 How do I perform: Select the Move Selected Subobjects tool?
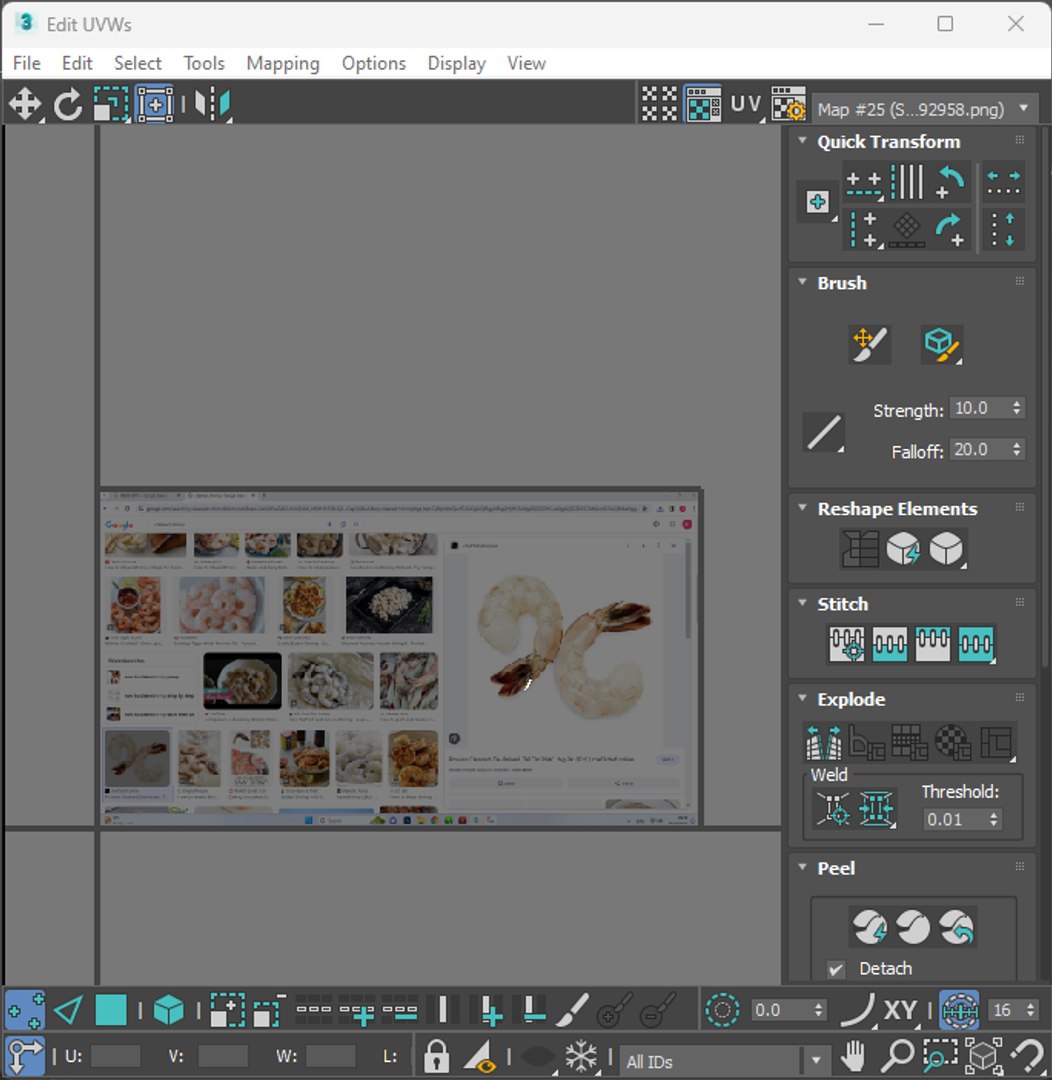pos(25,105)
